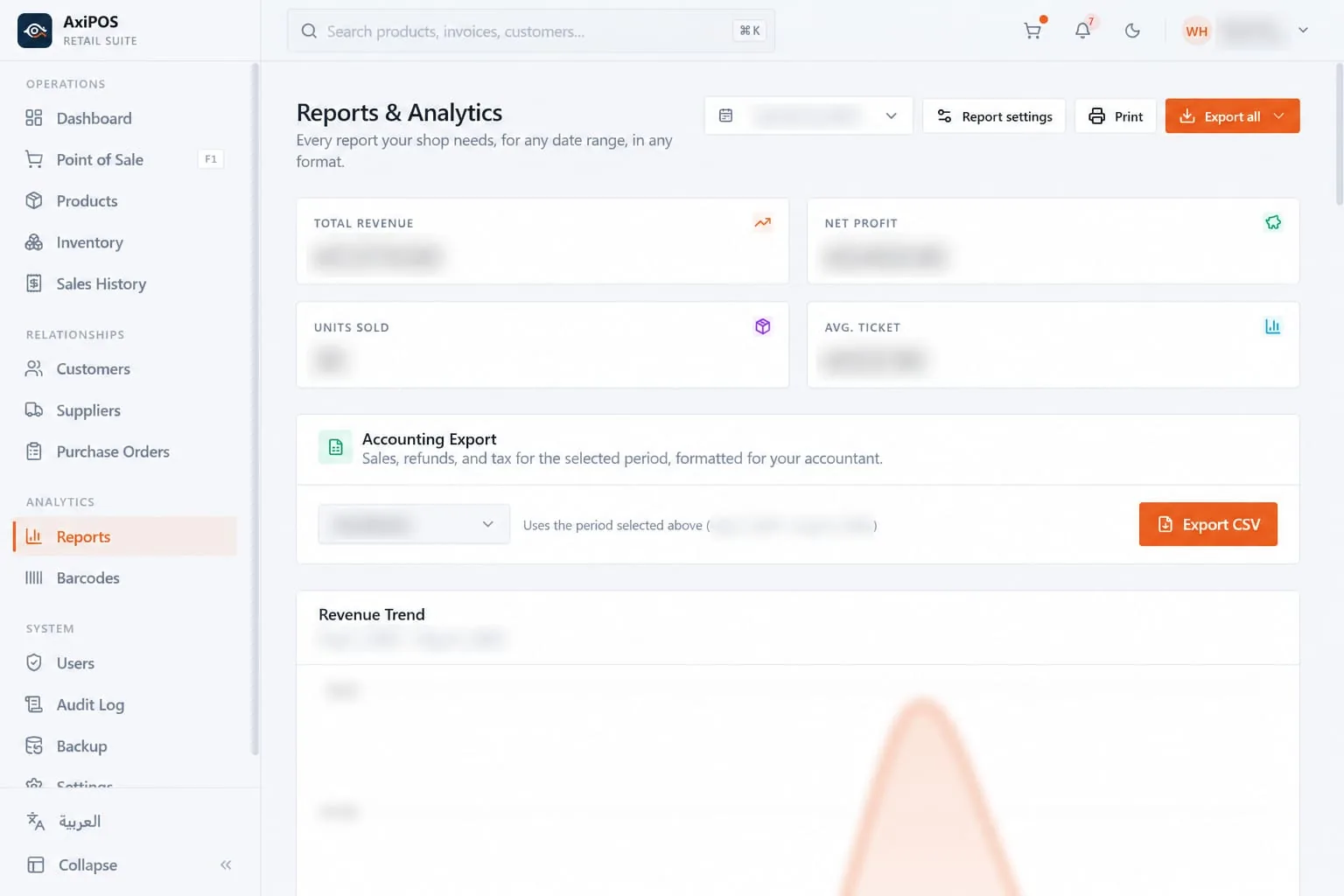
Task: Expand the user account menu chevron
Action: click(x=1303, y=31)
